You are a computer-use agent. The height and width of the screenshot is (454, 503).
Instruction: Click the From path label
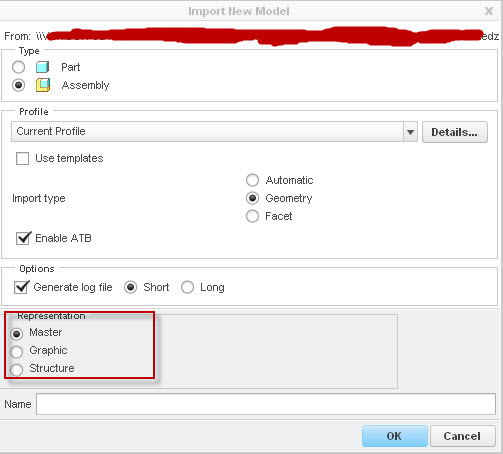coord(17,36)
